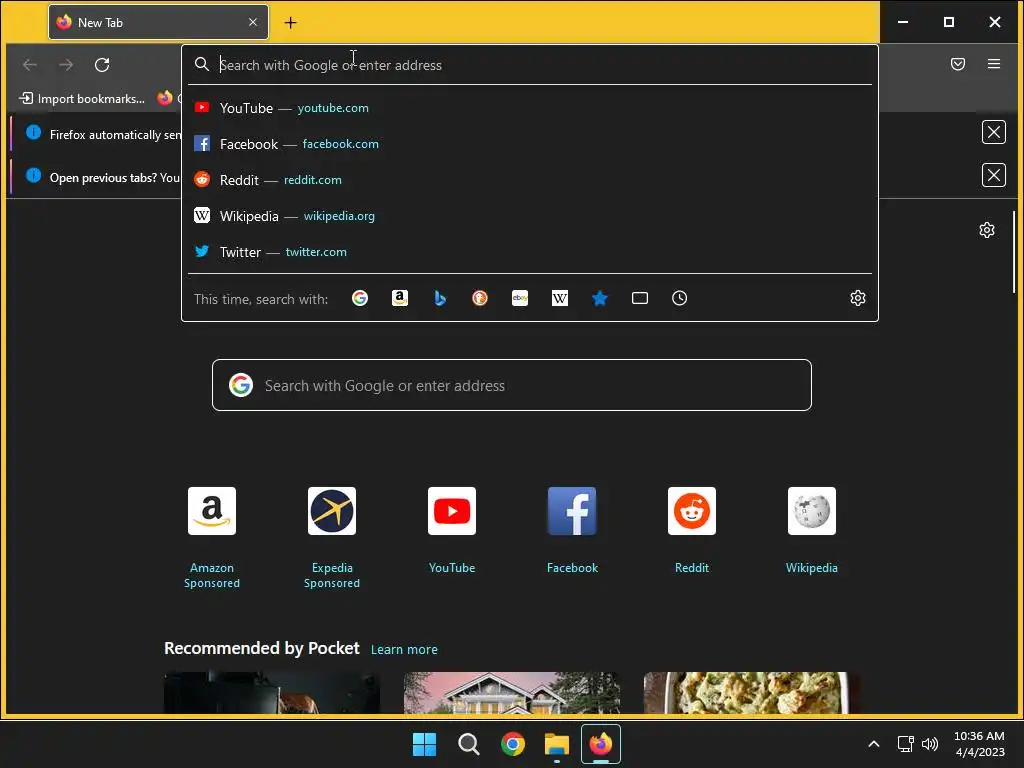Screen dimensions: 1024x768
Task: Click Firefox icon in the taskbar
Action: click(601, 744)
